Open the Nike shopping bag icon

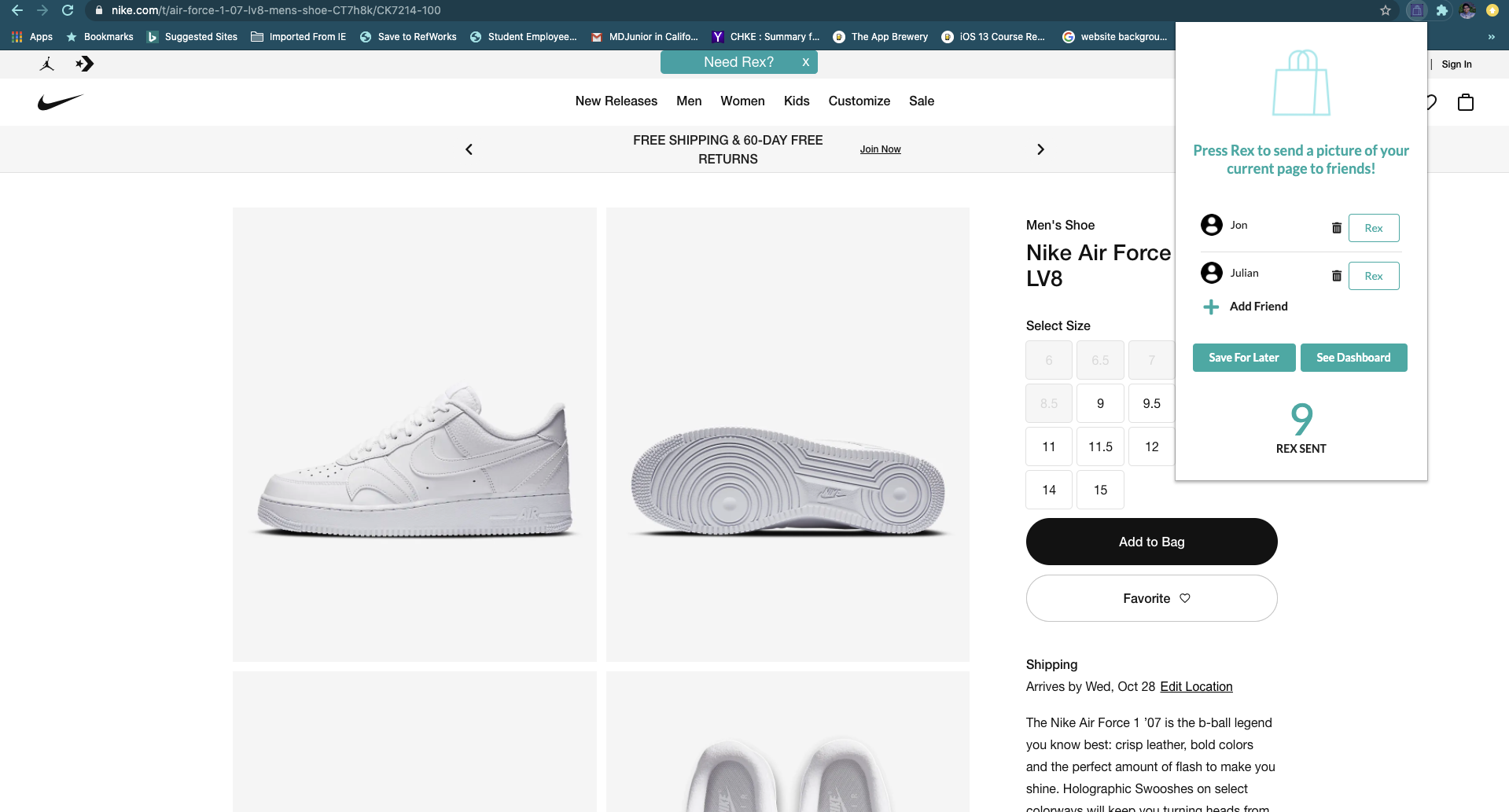[x=1466, y=102]
